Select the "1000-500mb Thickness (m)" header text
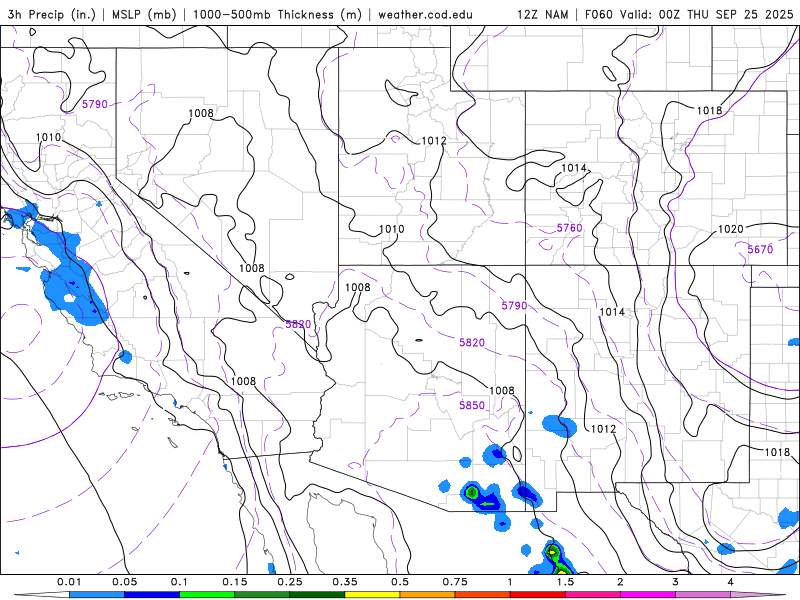Image resolution: width=800 pixels, height=600 pixels. tap(277, 14)
